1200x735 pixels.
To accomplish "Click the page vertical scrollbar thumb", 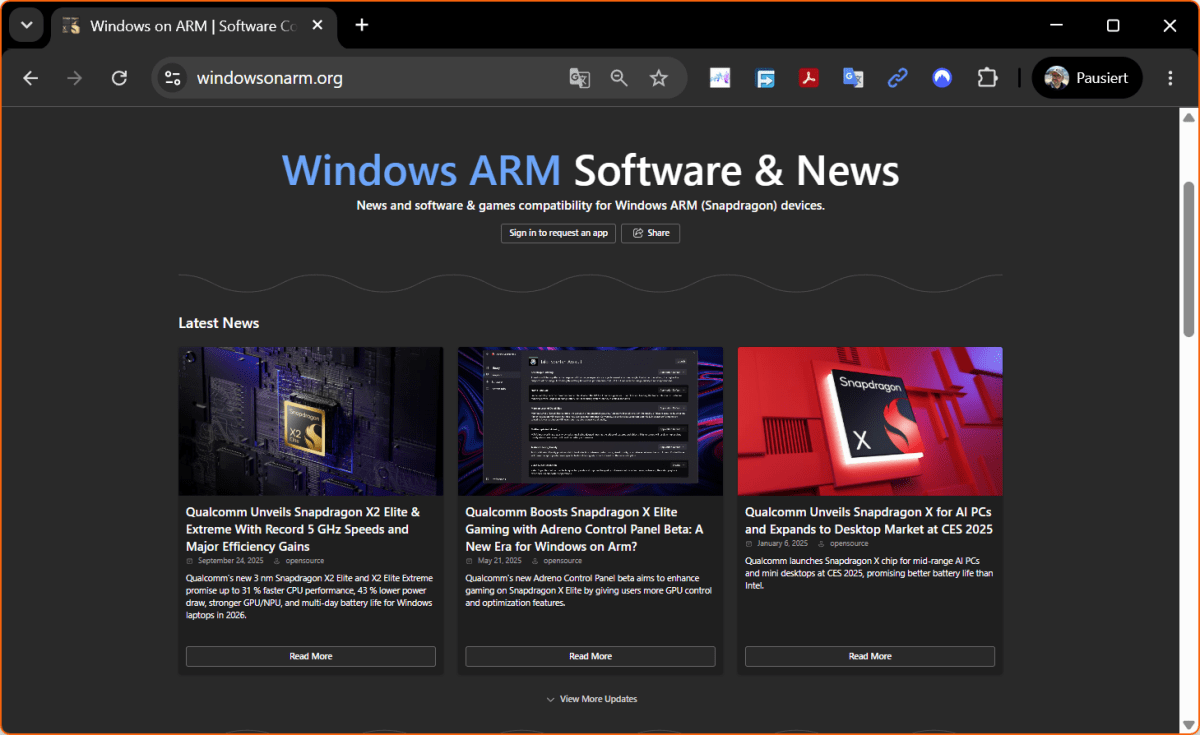I will [1189, 259].
